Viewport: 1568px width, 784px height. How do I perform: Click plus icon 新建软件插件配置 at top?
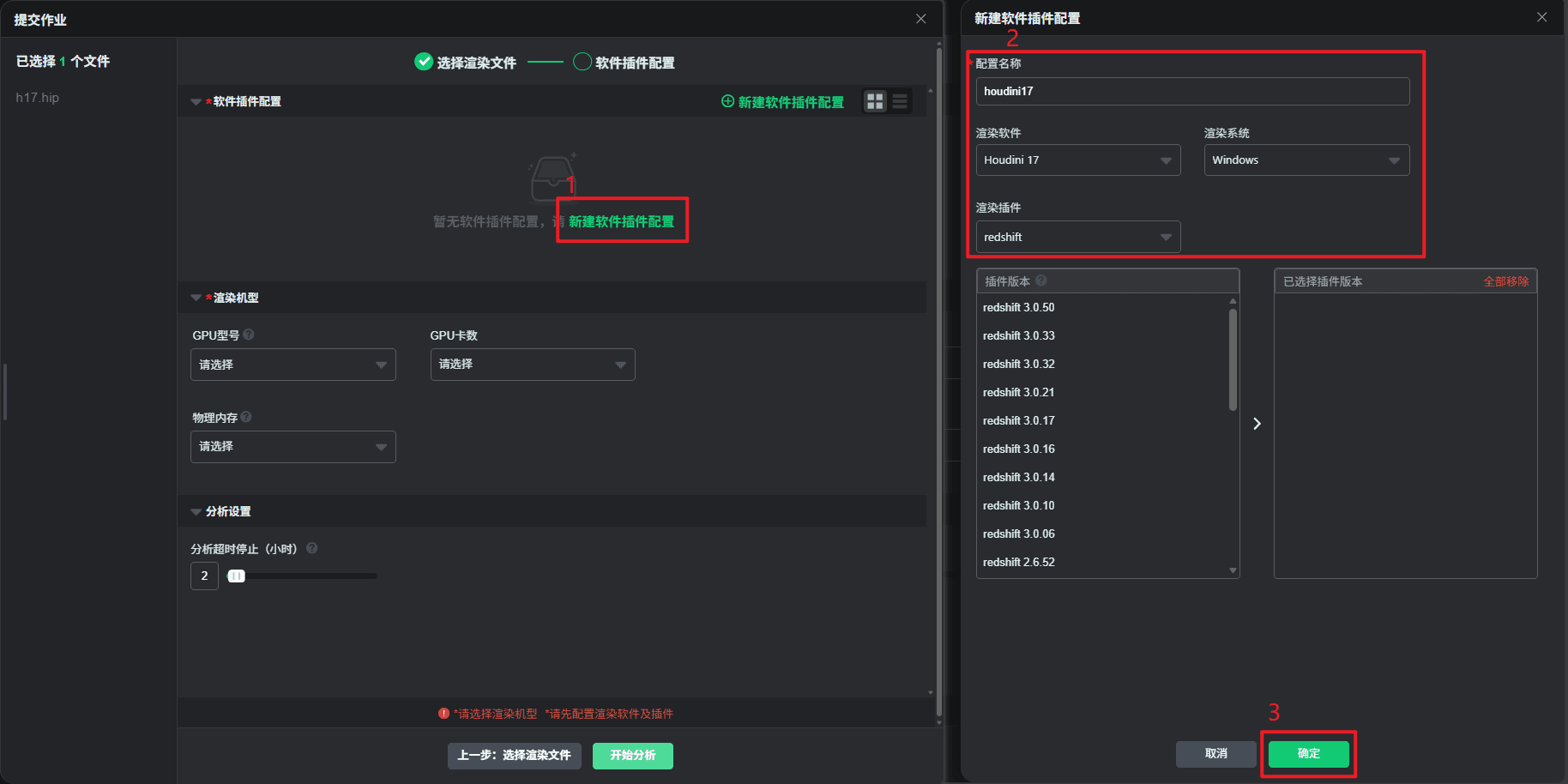pos(728,101)
